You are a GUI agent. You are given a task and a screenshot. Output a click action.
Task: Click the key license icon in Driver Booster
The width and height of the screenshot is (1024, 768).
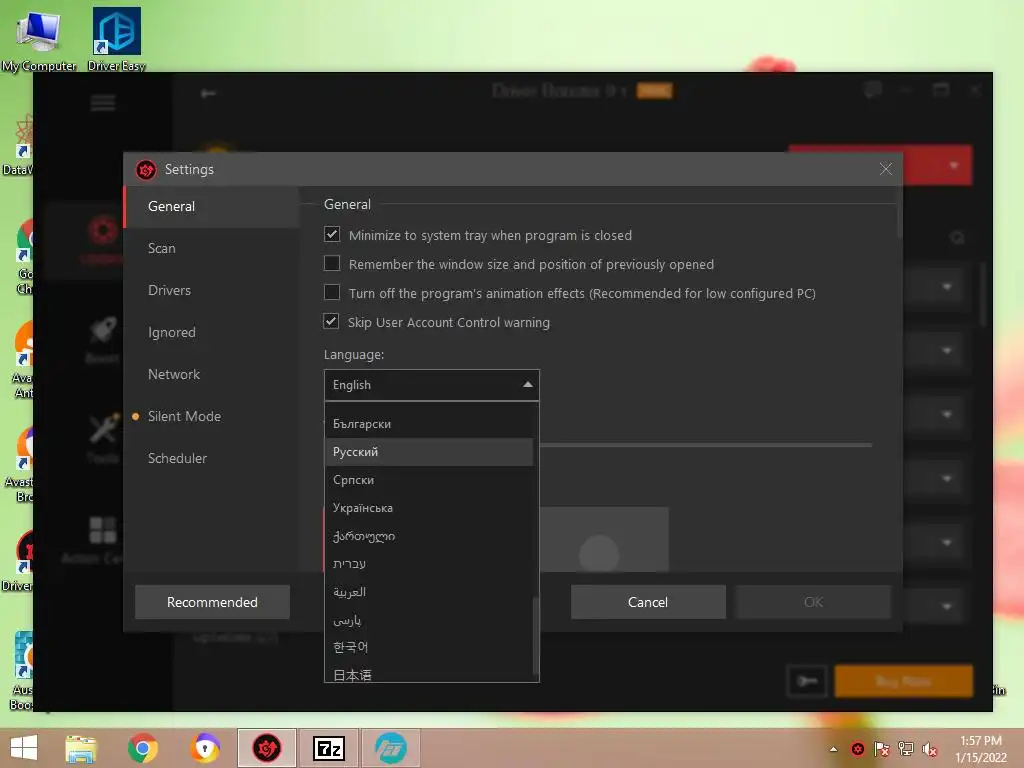pyautogui.click(x=807, y=681)
